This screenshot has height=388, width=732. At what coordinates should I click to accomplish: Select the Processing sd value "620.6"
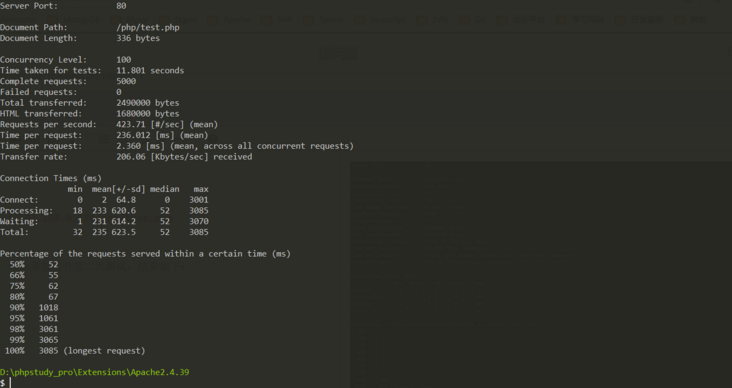tap(124, 210)
